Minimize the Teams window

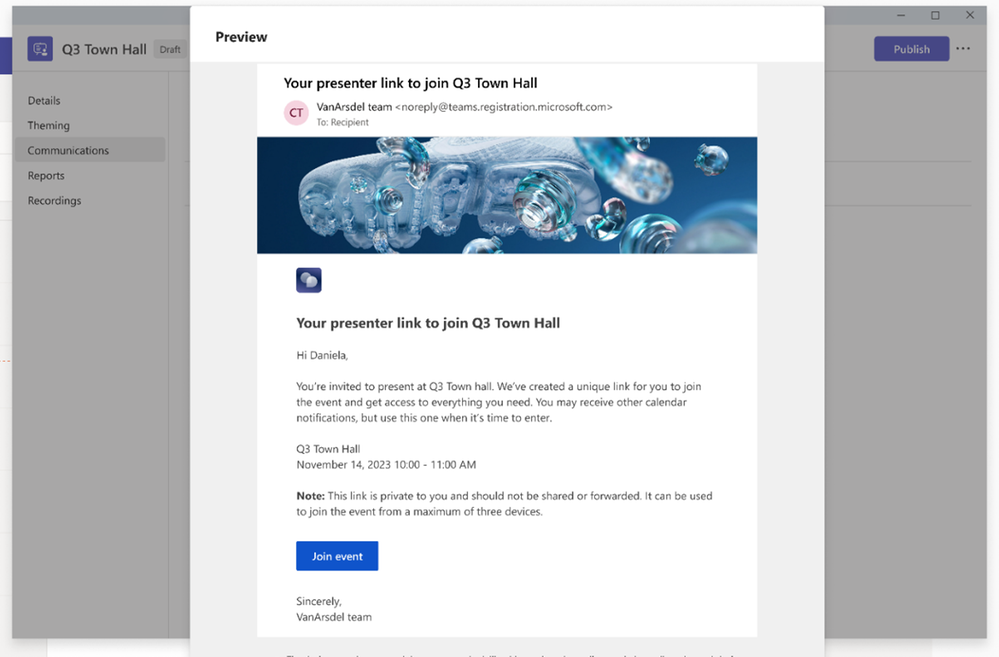[901, 15]
